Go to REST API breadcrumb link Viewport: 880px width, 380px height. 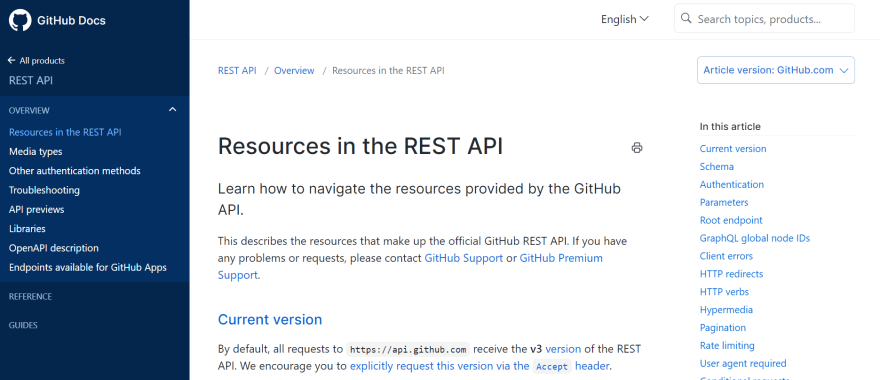[x=237, y=71]
